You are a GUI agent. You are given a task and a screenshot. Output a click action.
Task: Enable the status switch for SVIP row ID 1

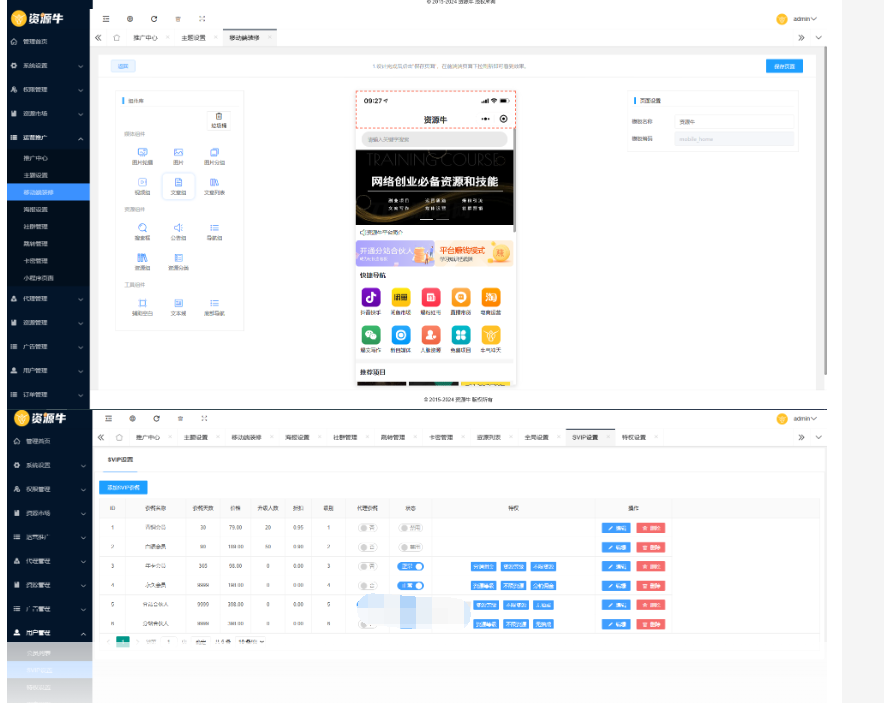[410, 527]
